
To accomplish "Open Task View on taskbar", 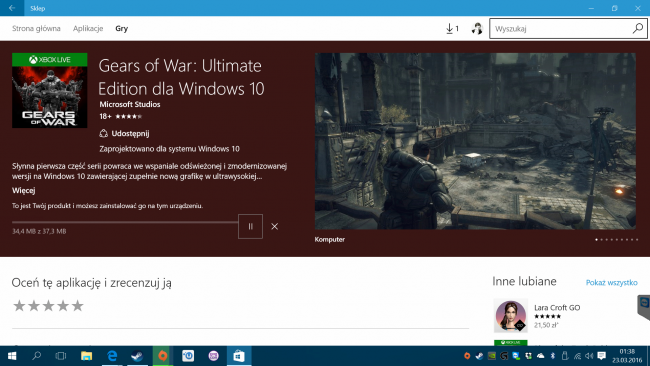I will 61,356.
